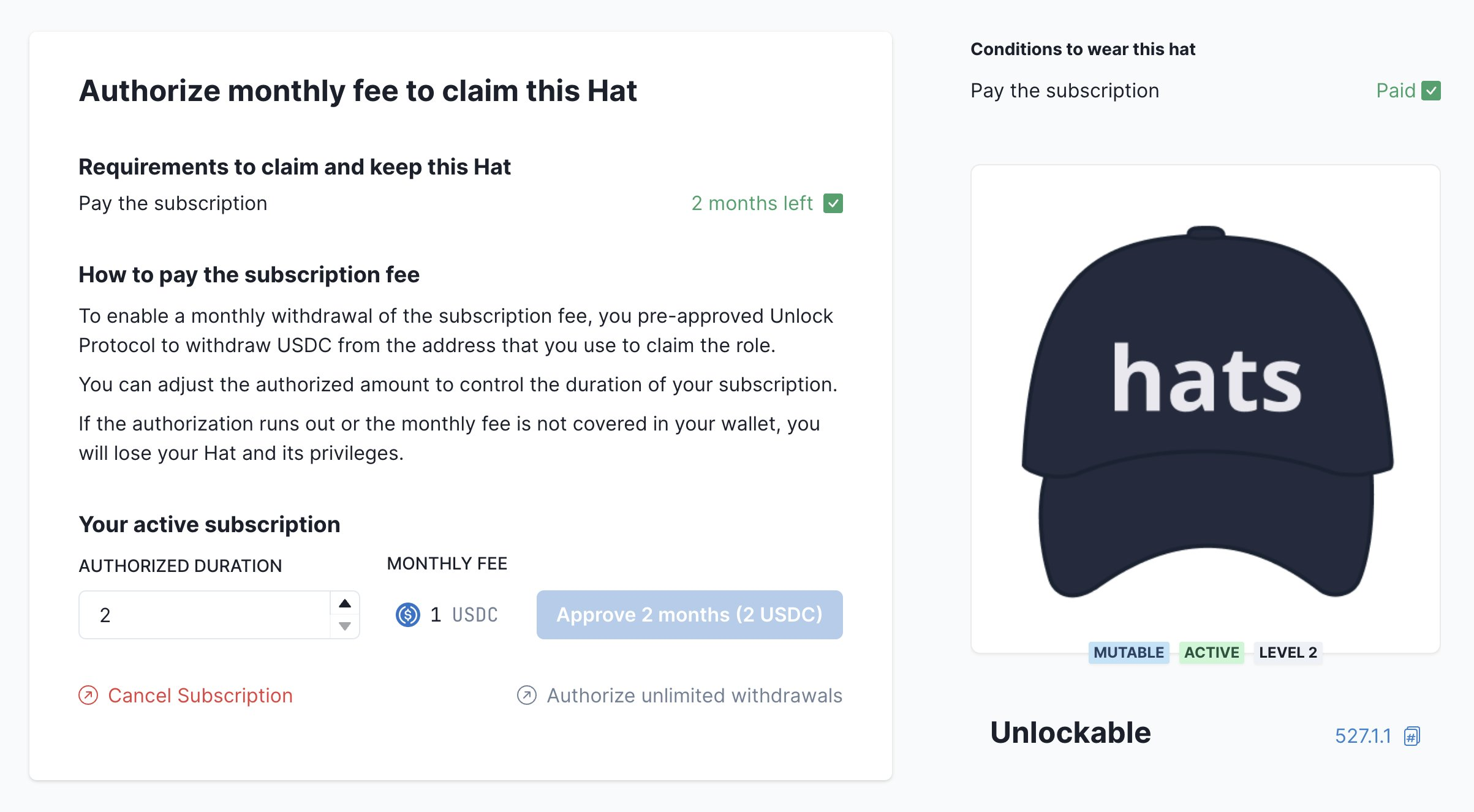Click the unlimited withdrawals arrow icon
The width and height of the screenshot is (1474, 812).
527,695
